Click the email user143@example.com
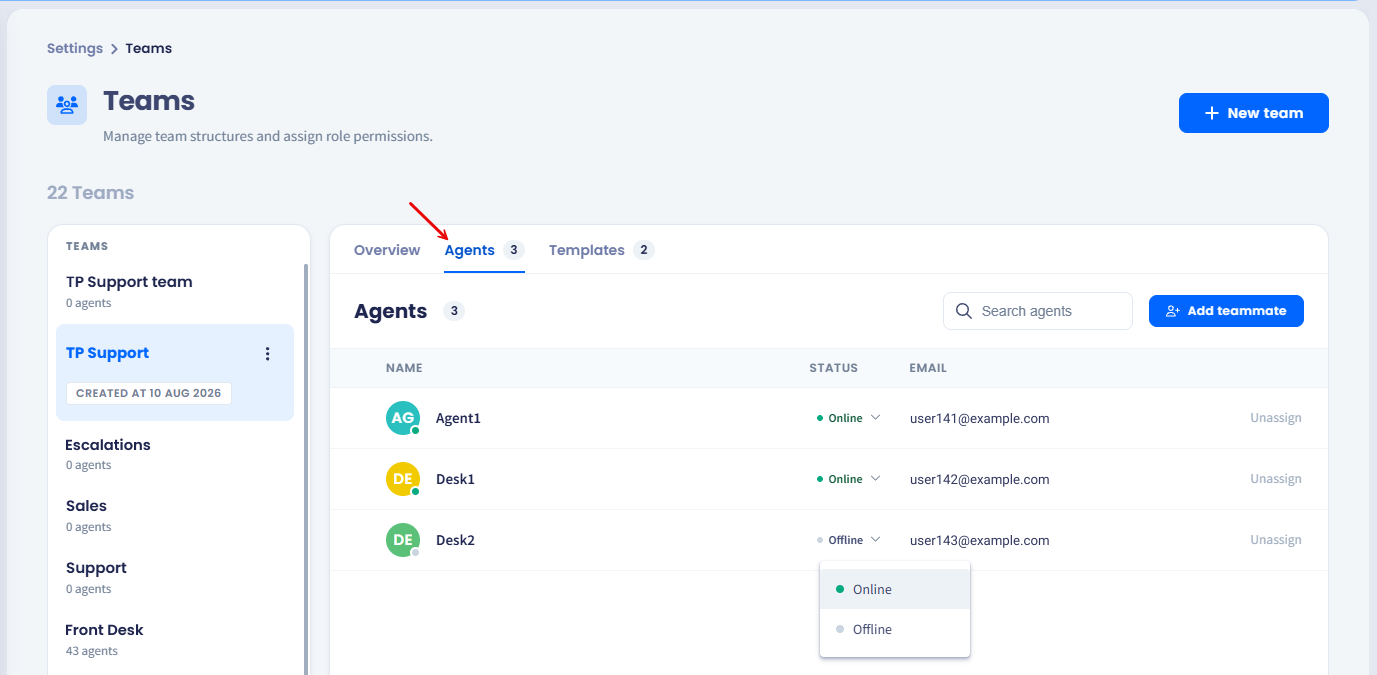Viewport: 1377px width, 675px height. click(x=979, y=540)
